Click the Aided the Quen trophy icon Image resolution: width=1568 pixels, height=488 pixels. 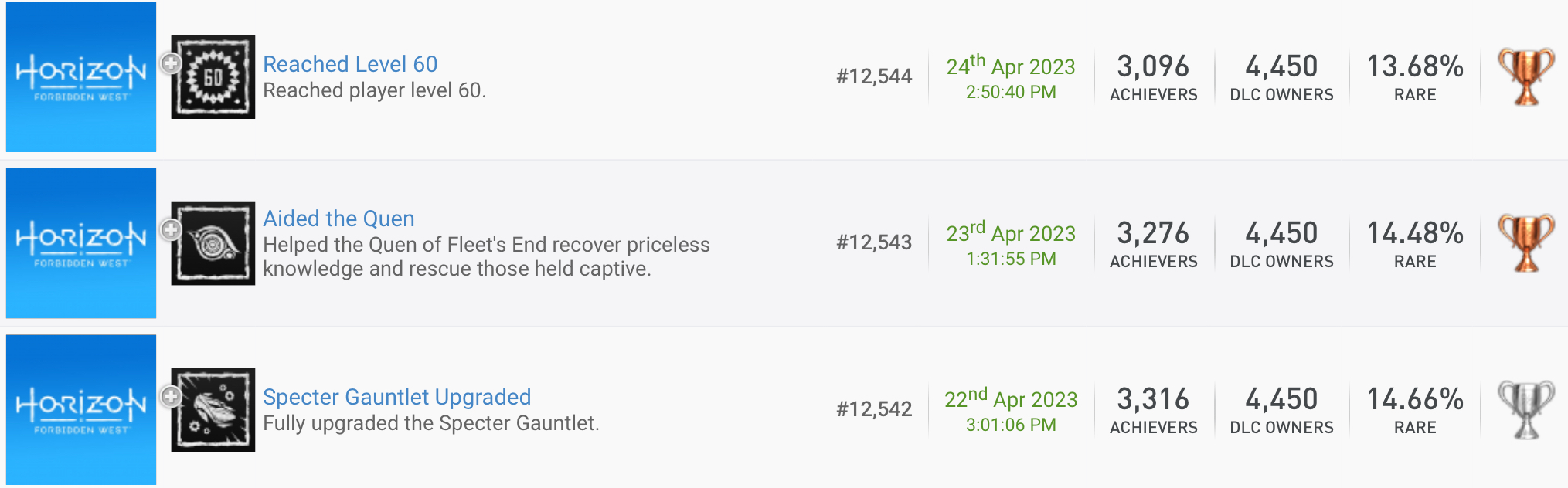[x=213, y=243]
